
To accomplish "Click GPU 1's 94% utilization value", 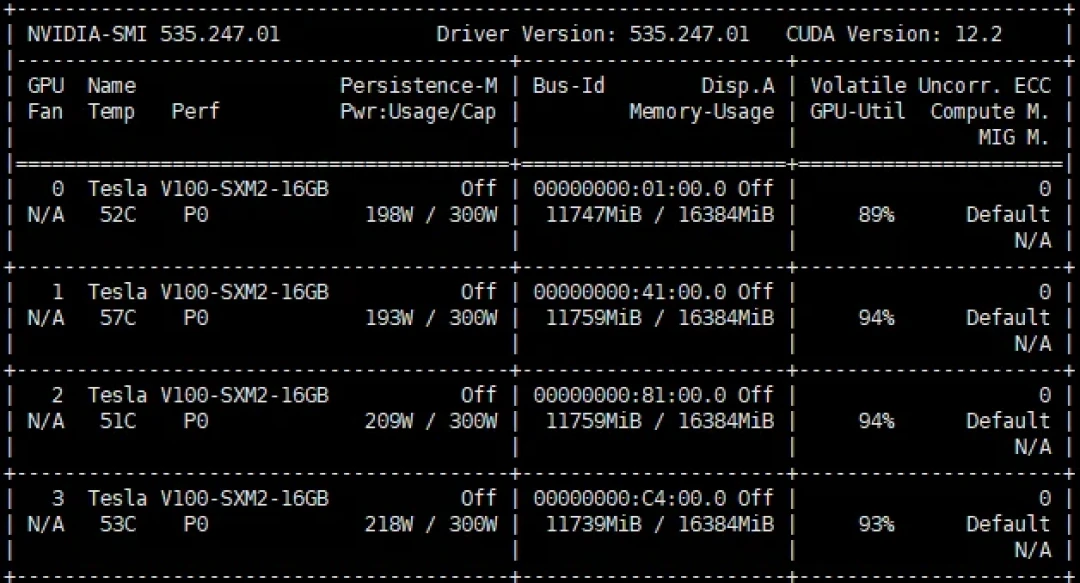I will (x=876, y=318).
